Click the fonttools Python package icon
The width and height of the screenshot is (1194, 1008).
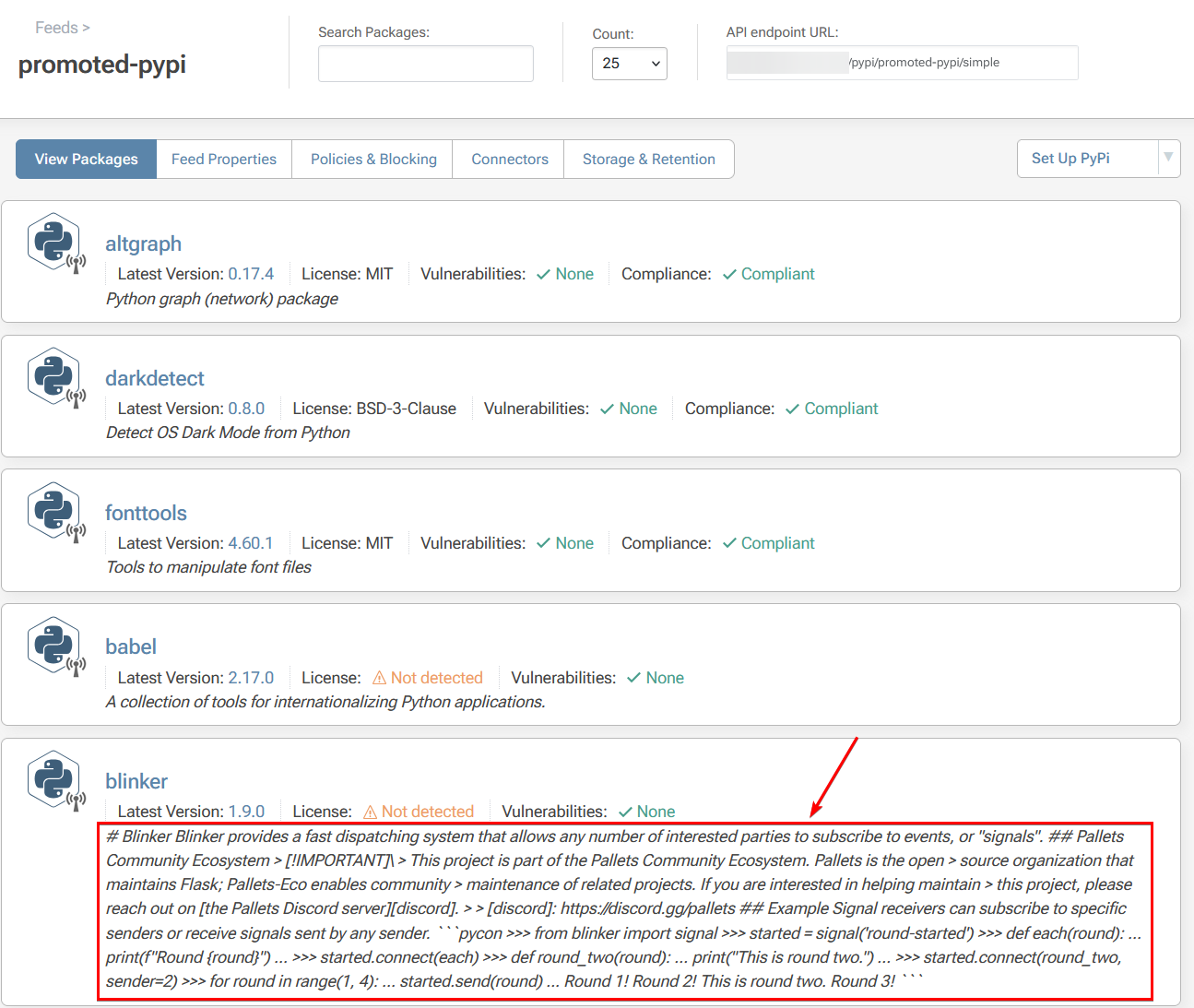(55, 513)
